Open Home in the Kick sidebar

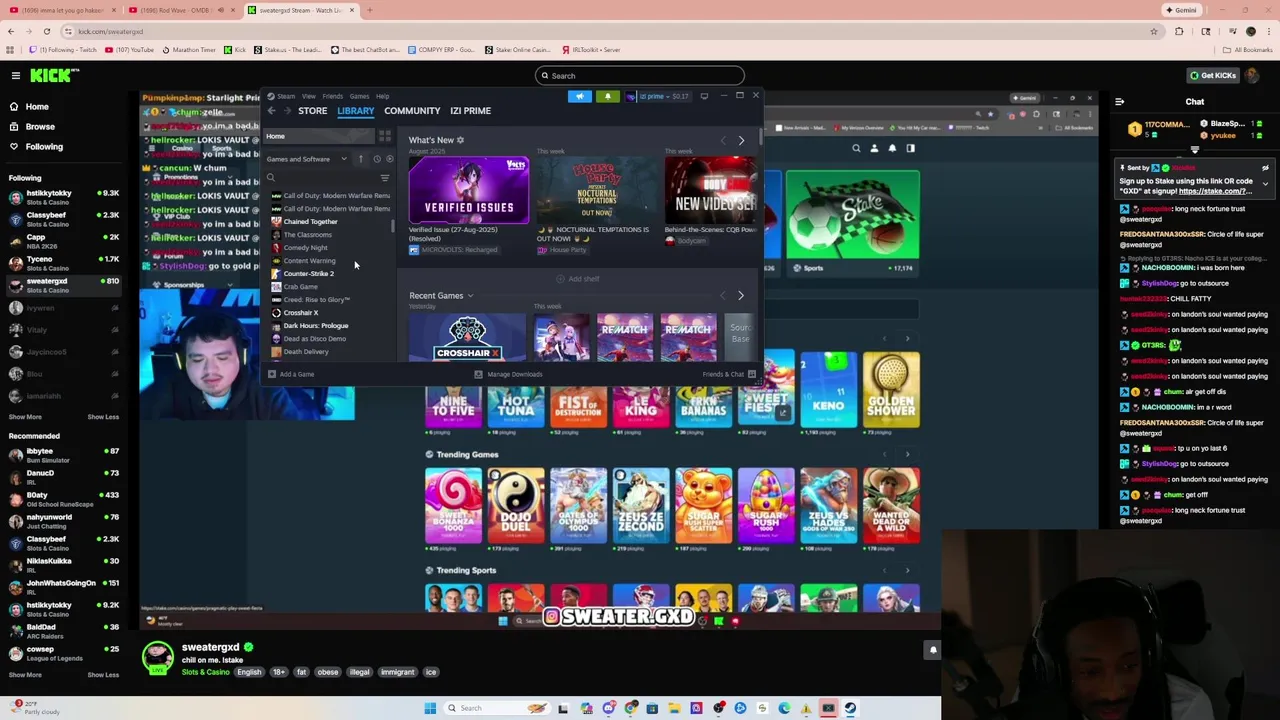pos(37,106)
